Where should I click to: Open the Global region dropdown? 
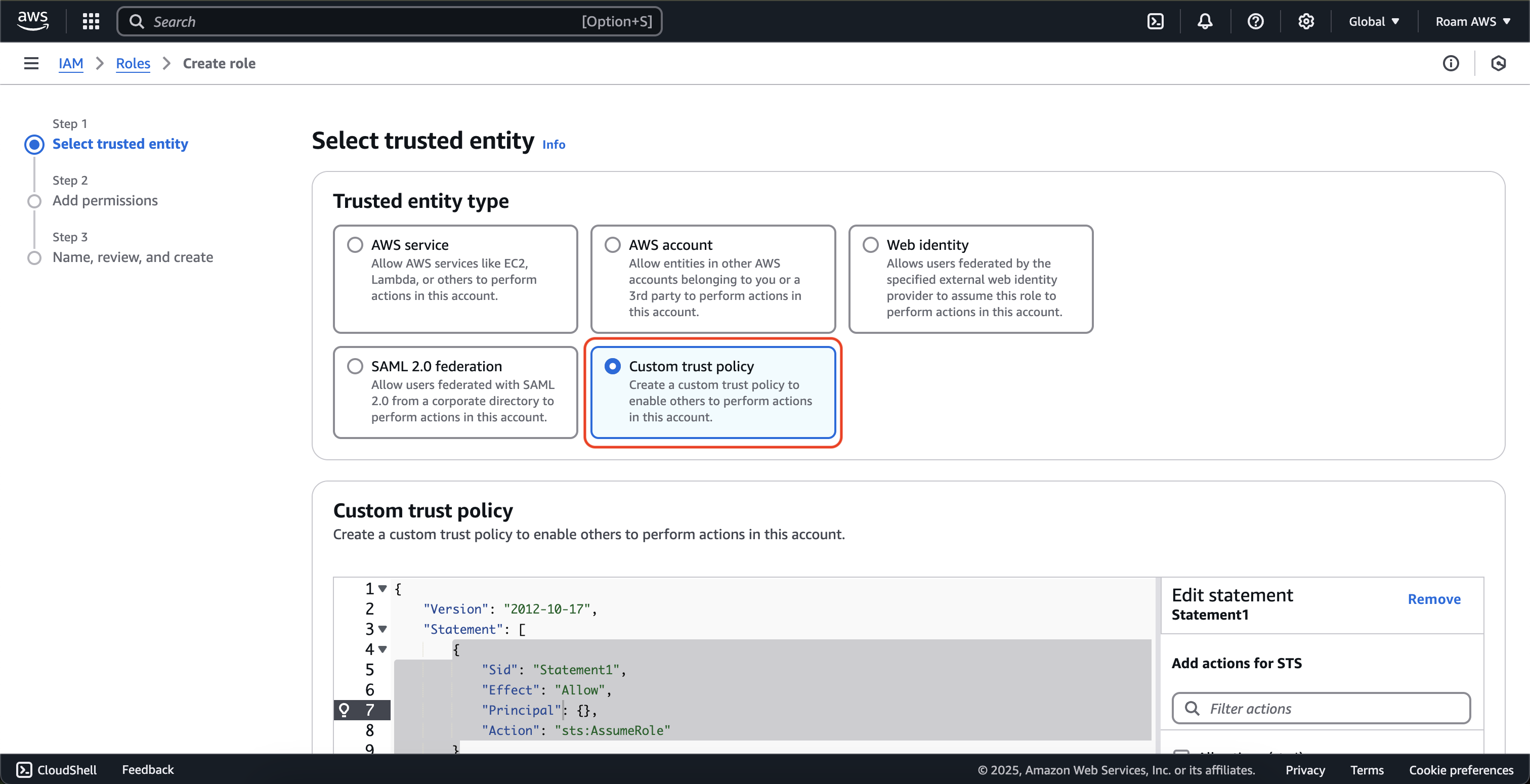pos(1373,21)
